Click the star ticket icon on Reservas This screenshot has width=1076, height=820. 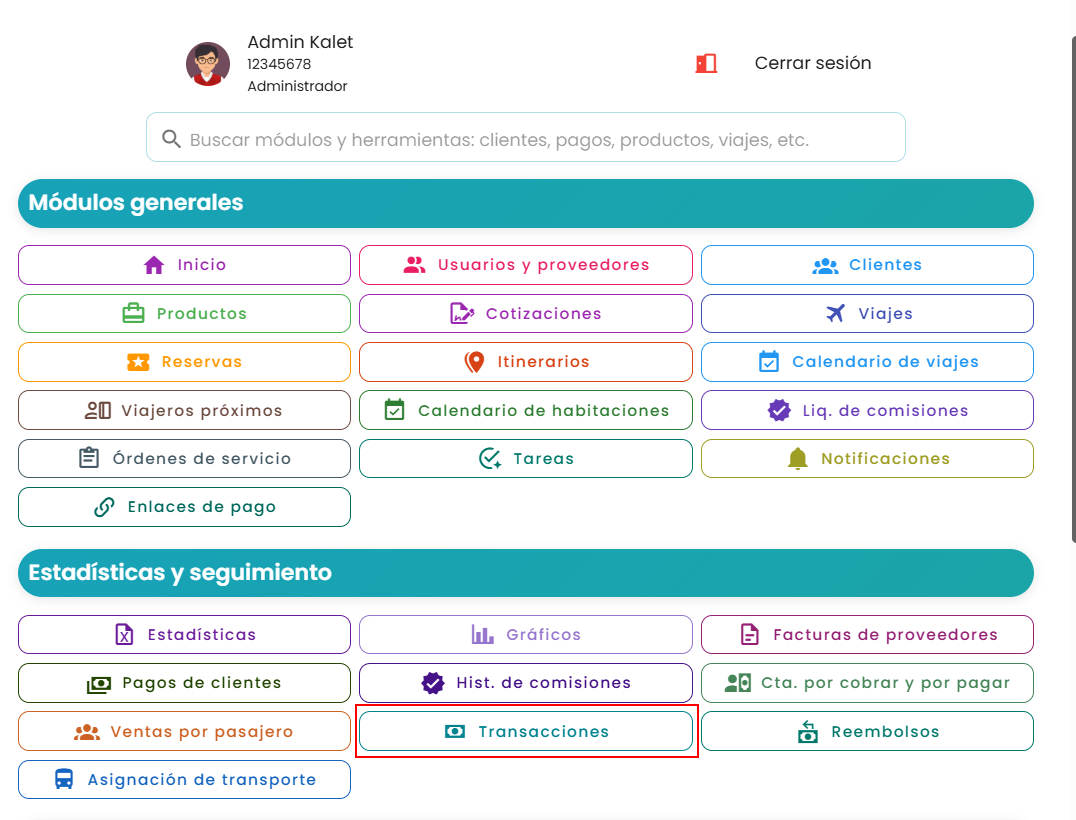[138, 362]
